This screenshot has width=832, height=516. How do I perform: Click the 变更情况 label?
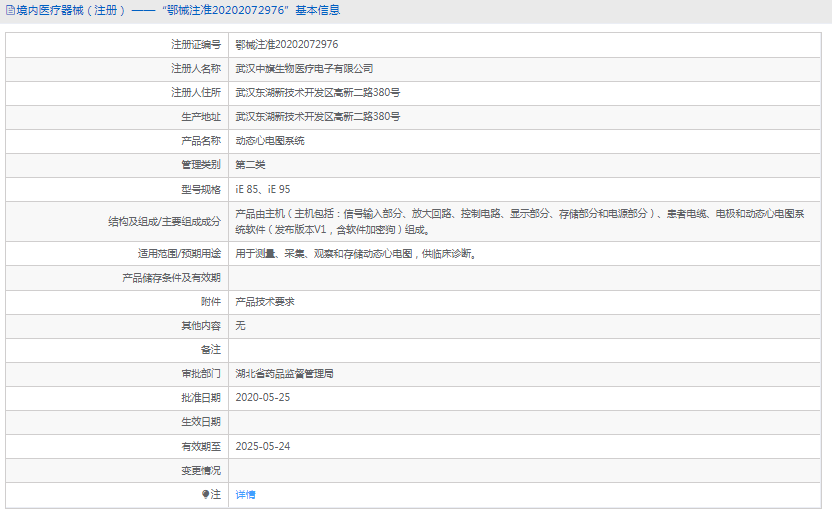pyautogui.click(x=201, y=470)
